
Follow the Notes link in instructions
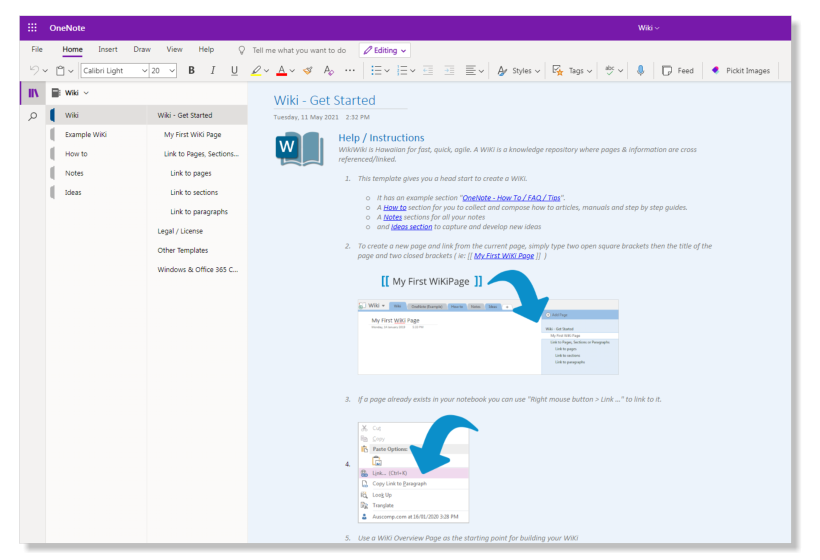pos(392,217)
